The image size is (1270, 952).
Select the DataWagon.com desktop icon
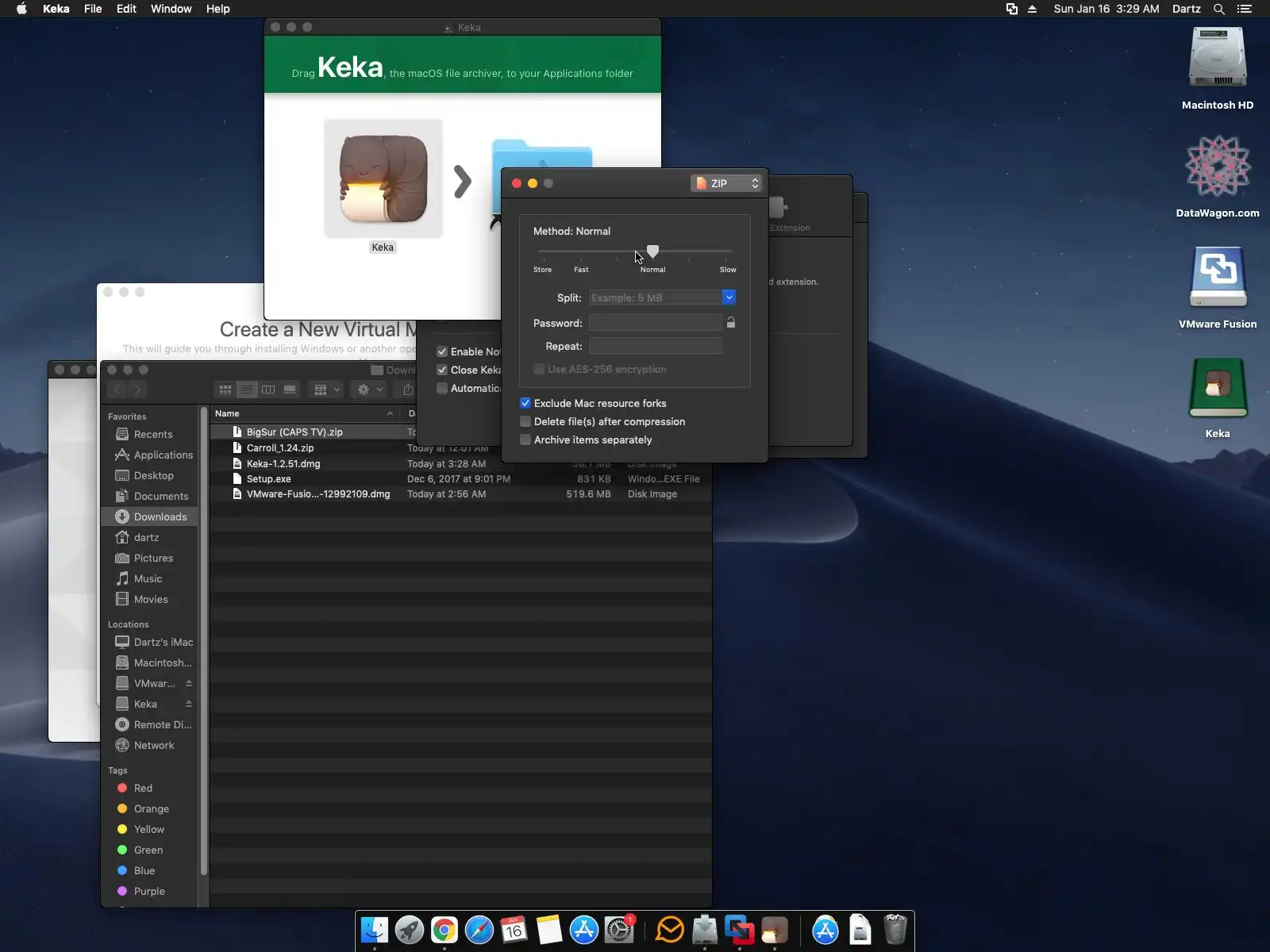(x=1218, y=167)
